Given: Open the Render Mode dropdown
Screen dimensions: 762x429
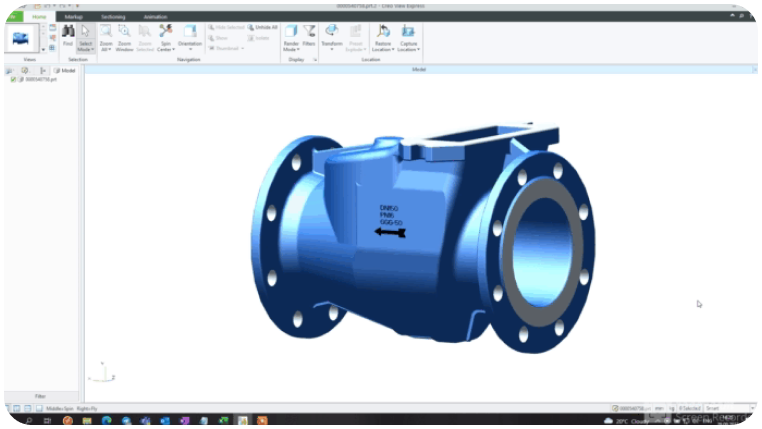Looking at the screenshot, I should (x=291, y=47).
